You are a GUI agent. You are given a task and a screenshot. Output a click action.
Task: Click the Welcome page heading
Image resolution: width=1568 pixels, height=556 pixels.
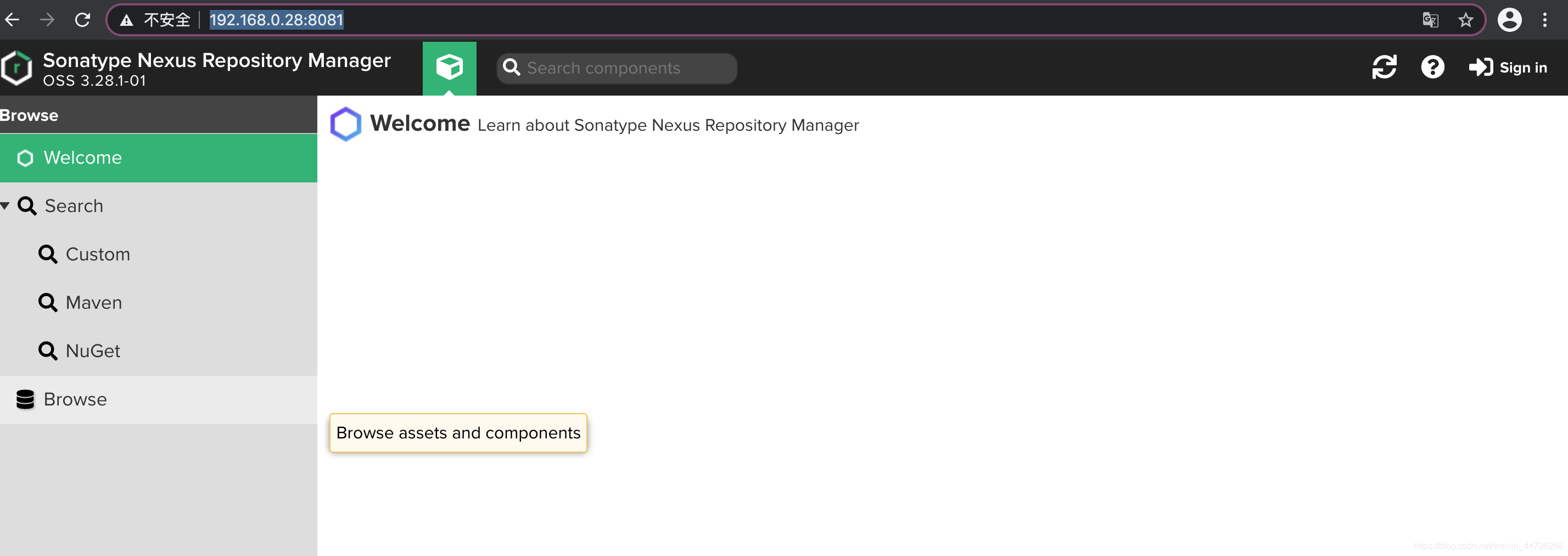(x=420, y=123)
